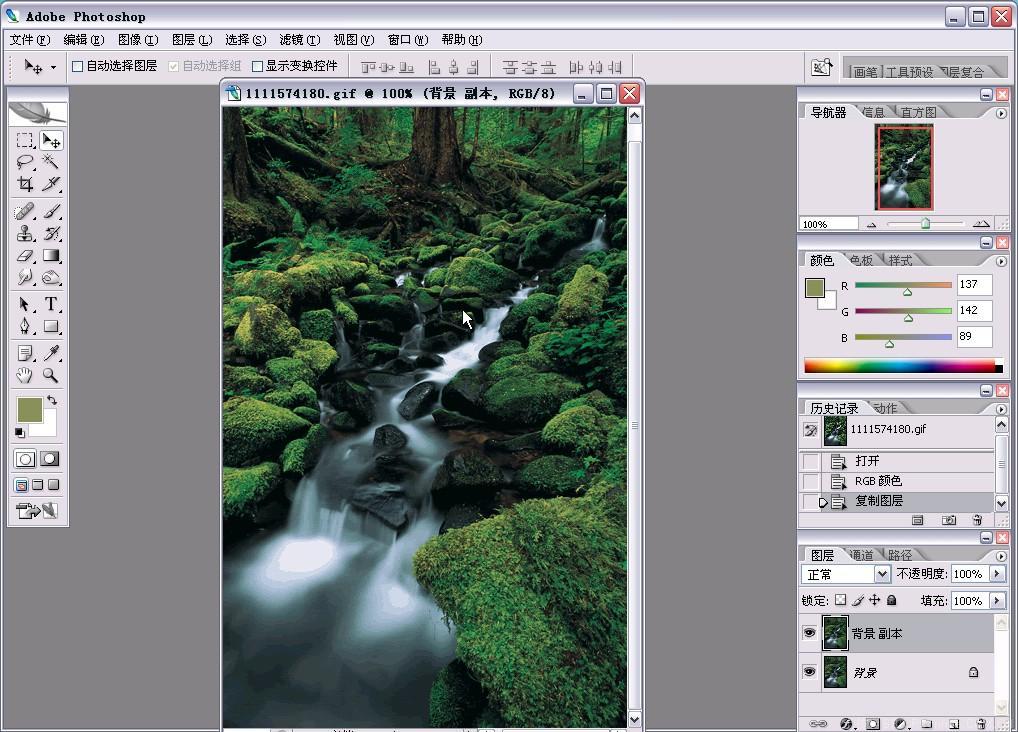The height and width of the screenshot is (732, 1018).
Task: Select the Magic Wand tool
Action: click(x=51, y=162)
